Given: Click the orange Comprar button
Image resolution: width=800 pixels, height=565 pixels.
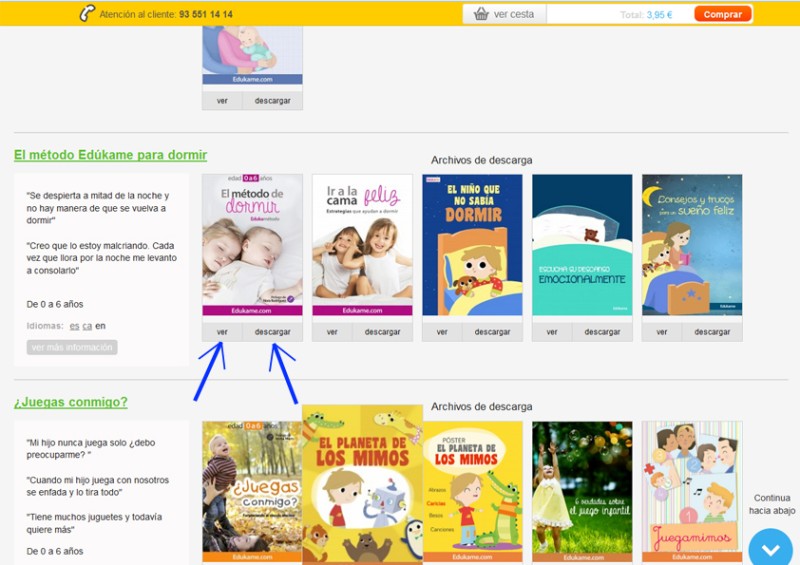Looking at the screenshot, I should (722, 14).
